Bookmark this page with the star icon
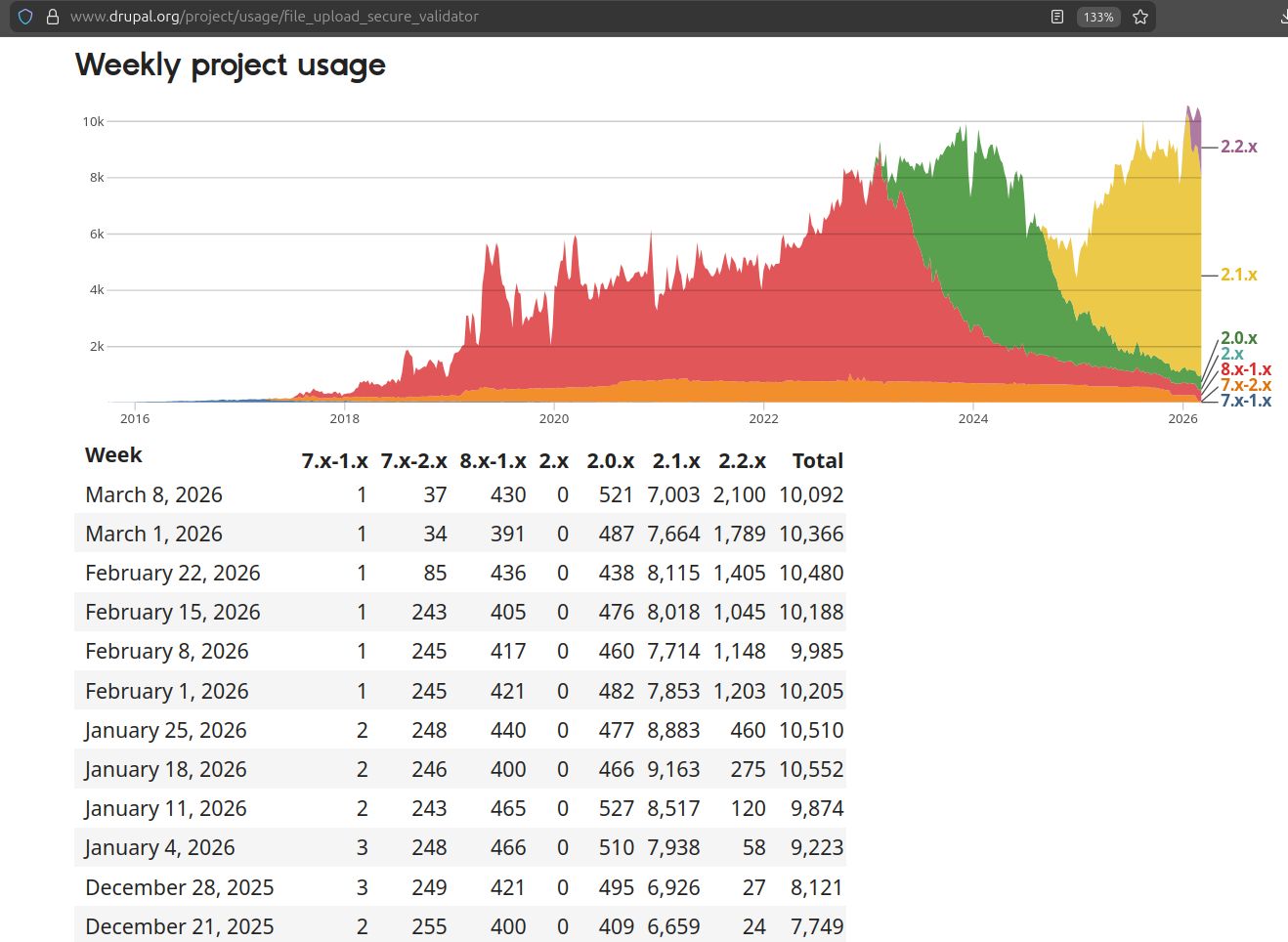 click(x=1139, y=16)
